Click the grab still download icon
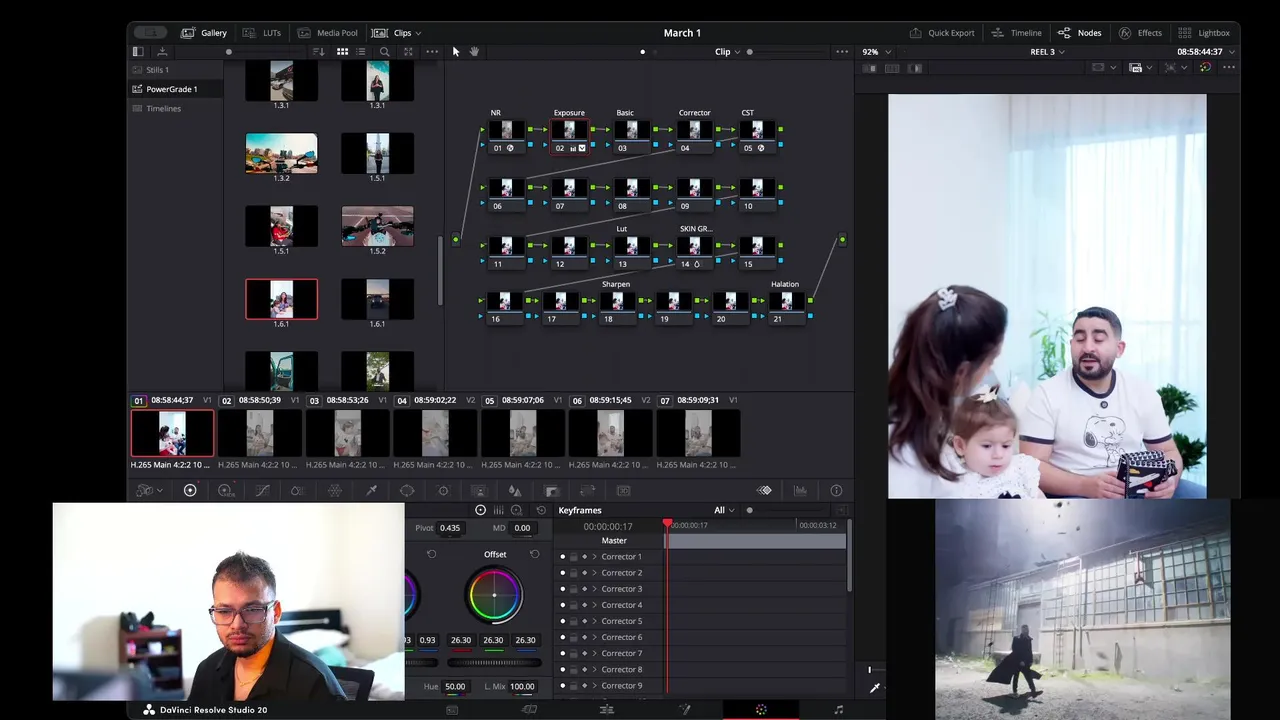1280x720 pixels. pyautogui.click(x=162, y=52)
